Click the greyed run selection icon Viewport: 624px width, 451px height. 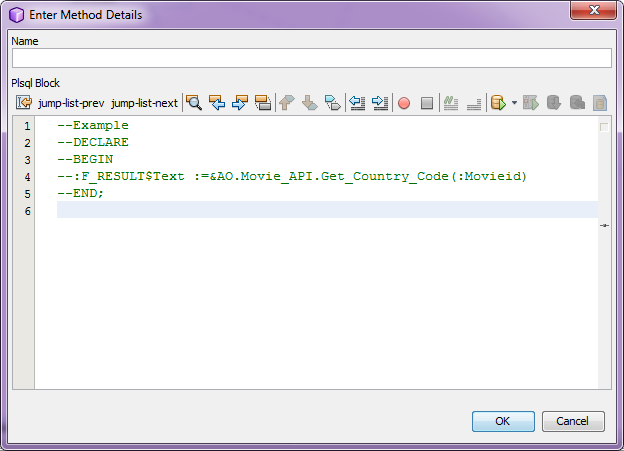530,103
